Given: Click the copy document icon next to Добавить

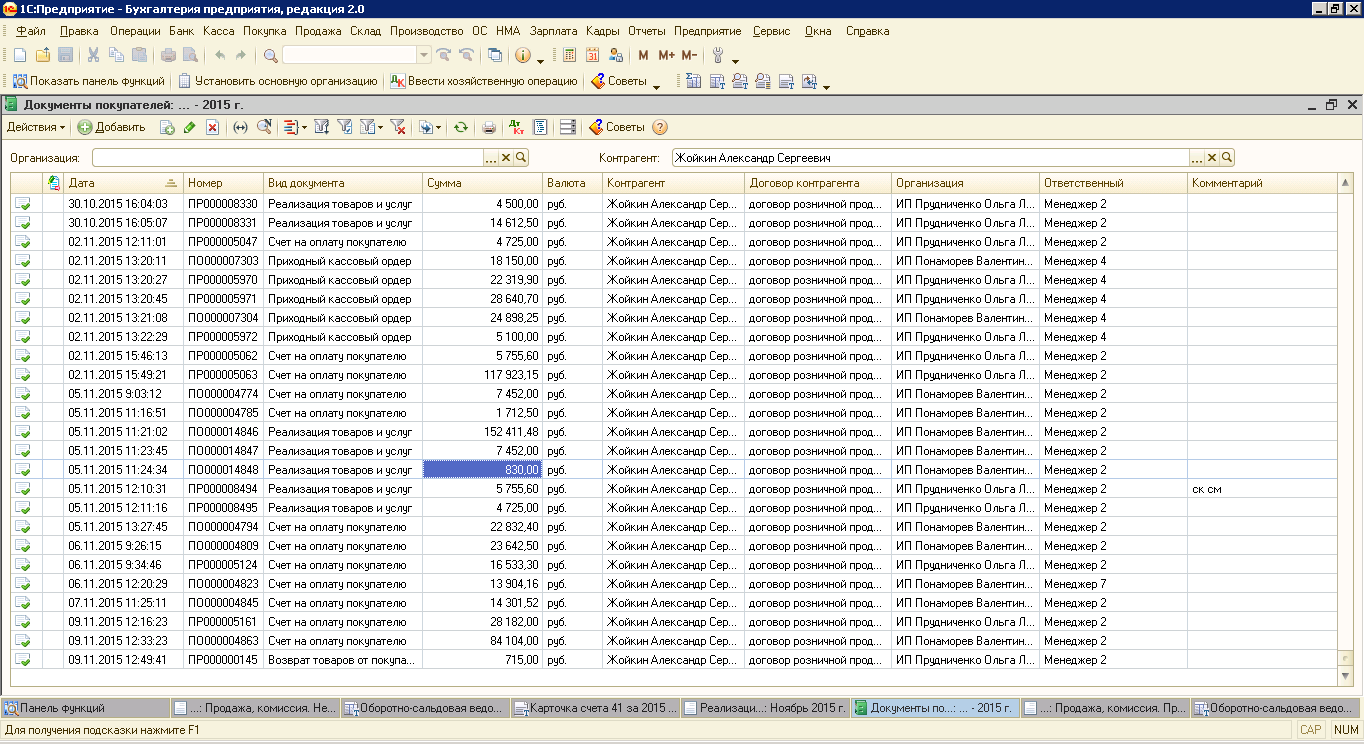Looking at the screenshot, I should tap(167, 127).
